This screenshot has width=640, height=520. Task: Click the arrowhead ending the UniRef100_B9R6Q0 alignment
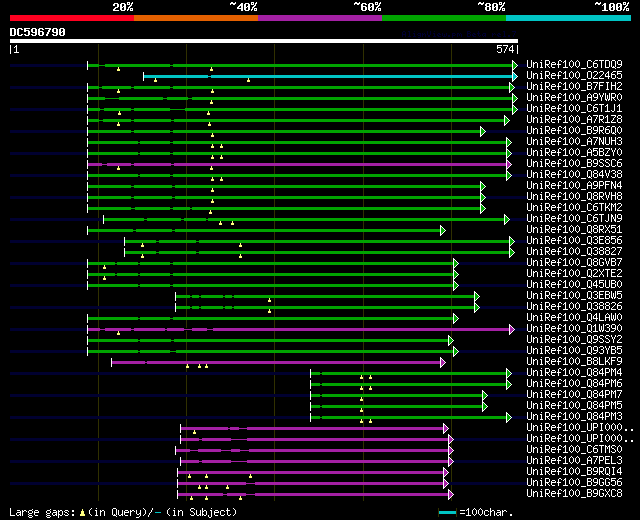tap(483, 131)
